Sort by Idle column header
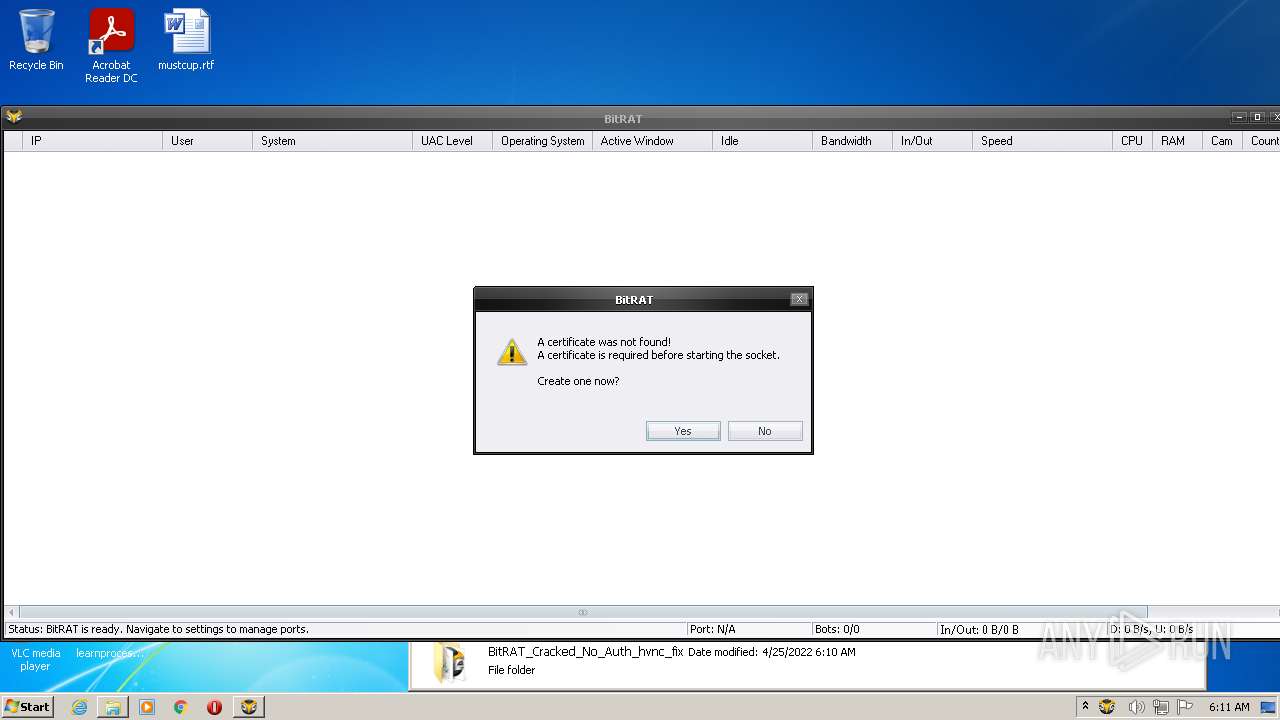This screenshot has width=1280, height=720. click(x=762, y=141)
